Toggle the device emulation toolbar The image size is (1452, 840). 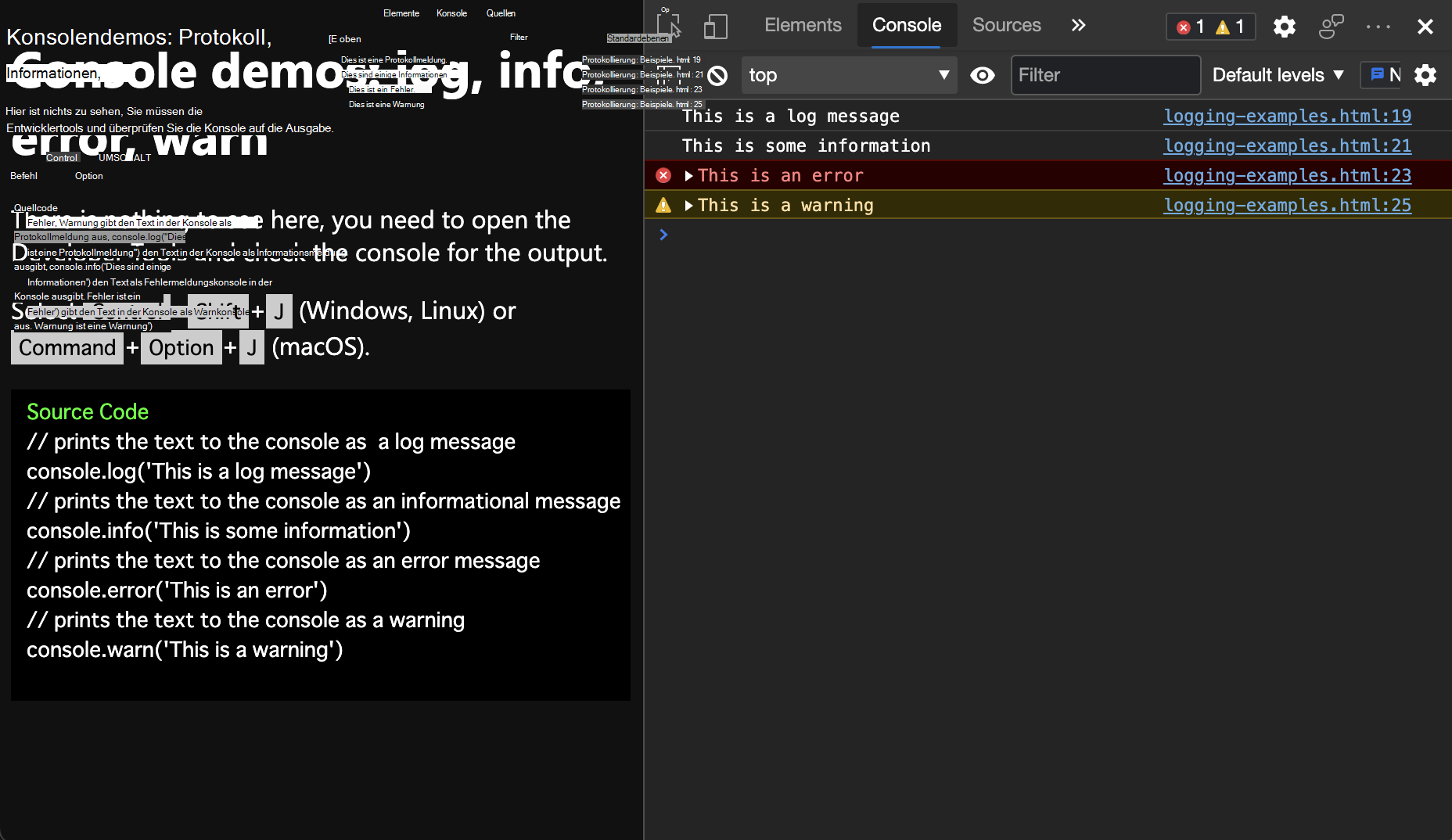pos(715,26)
